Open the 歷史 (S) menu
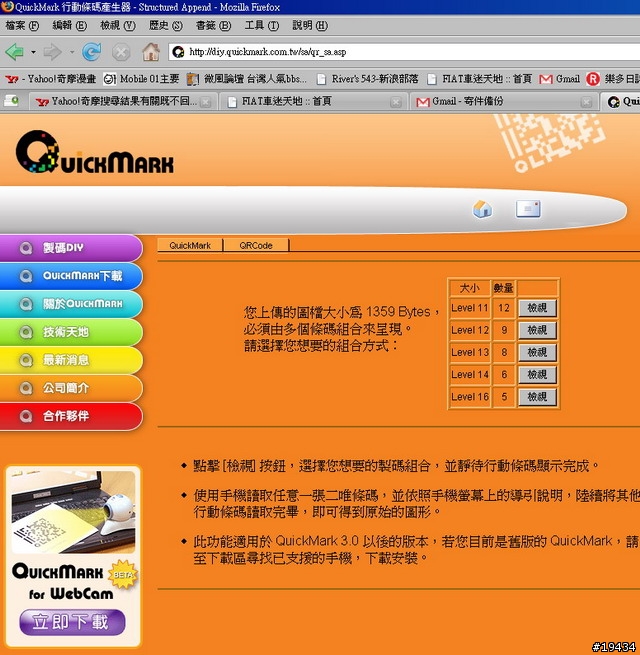The height and width of the screenshot is (655, 640). click(x=166, y=25)
